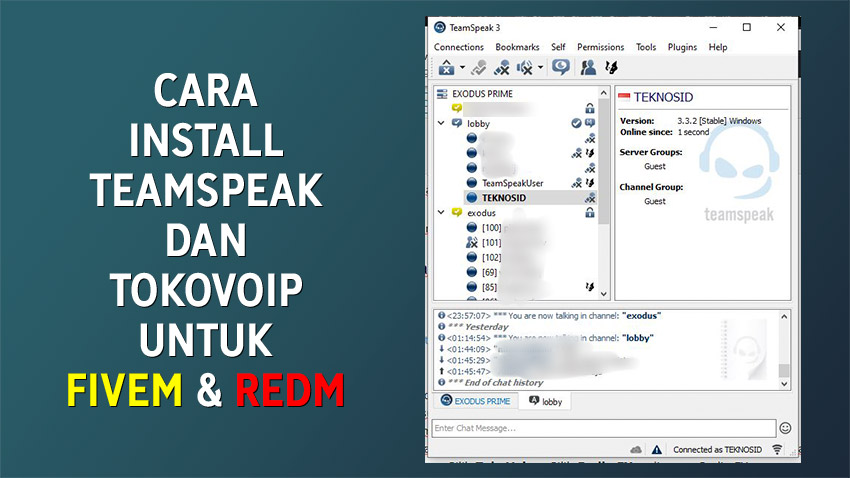
Task: Open the Self menu
Action: point(558,47)
